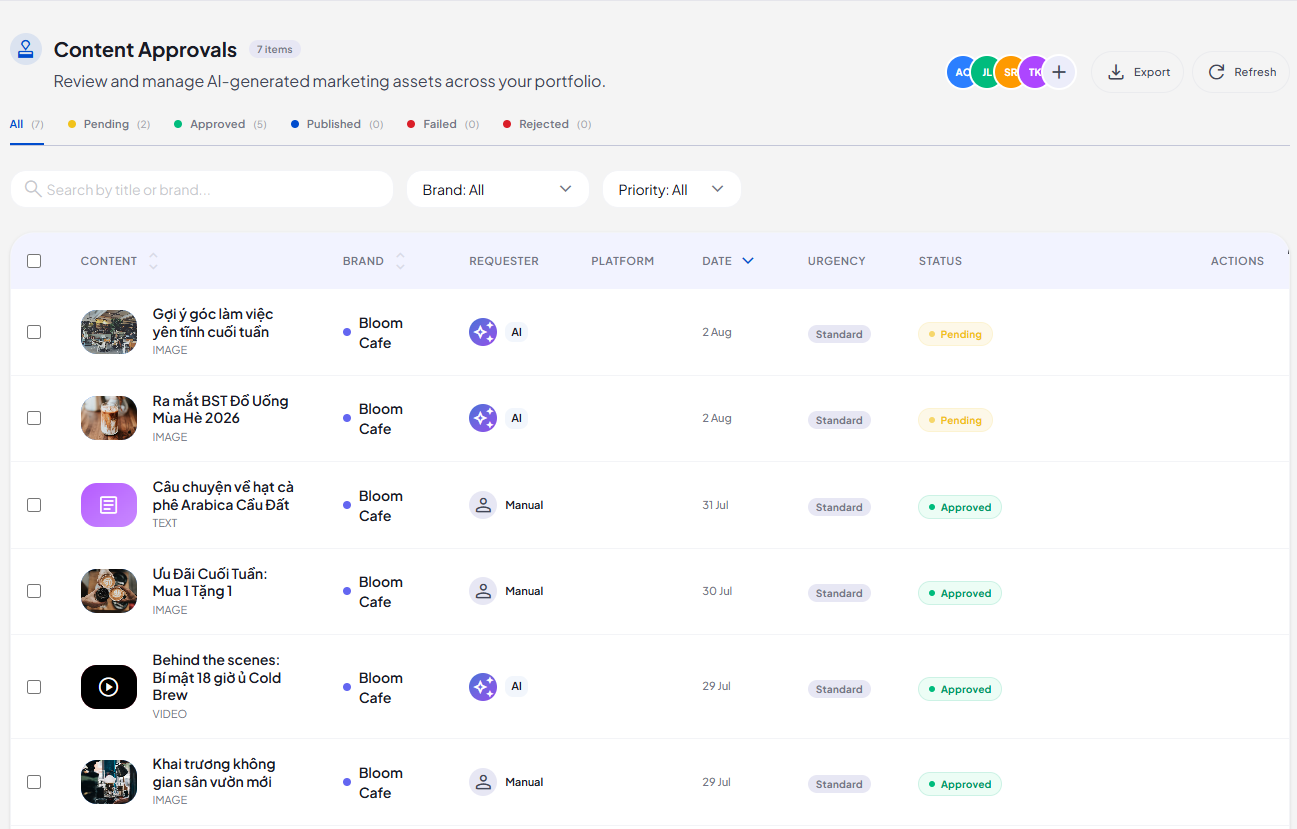Click the AI sparkle icon in first row

coord(483,332)
